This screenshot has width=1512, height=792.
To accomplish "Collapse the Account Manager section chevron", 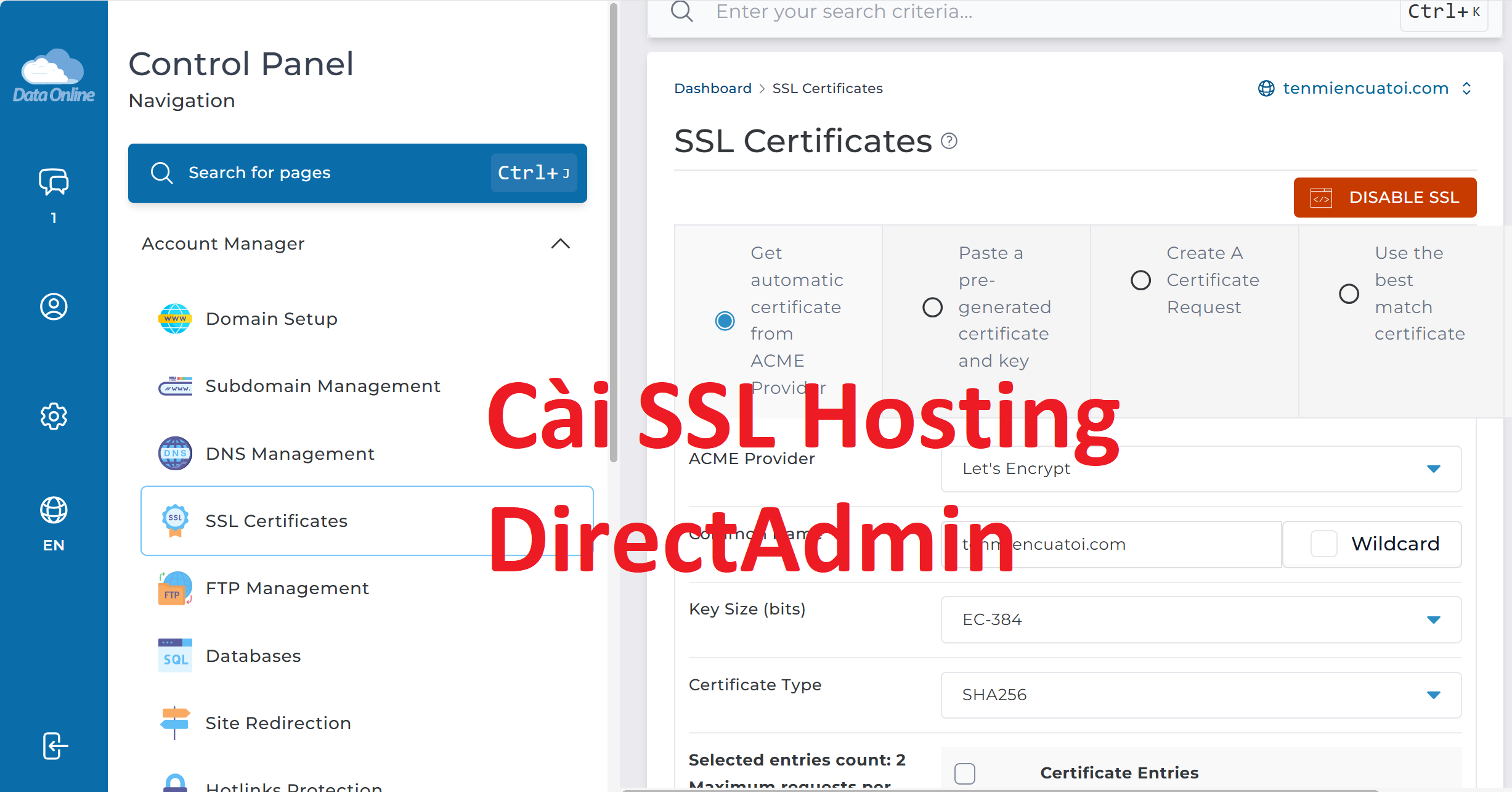I will coord(560,244).
